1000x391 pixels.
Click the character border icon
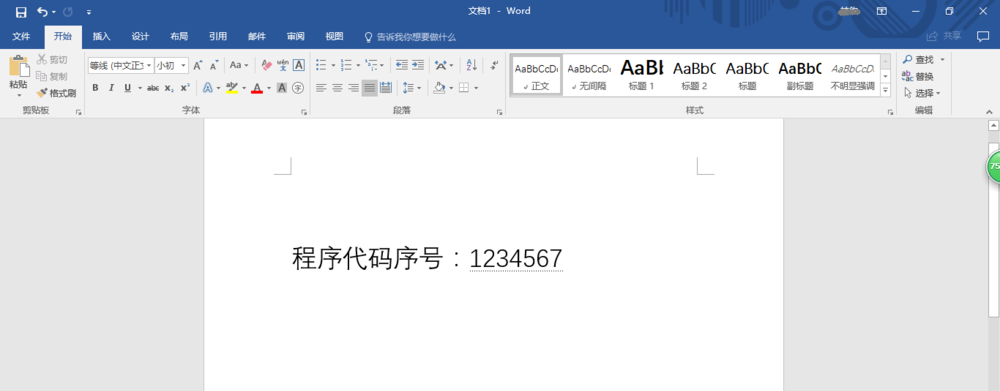tap(298, 65)
